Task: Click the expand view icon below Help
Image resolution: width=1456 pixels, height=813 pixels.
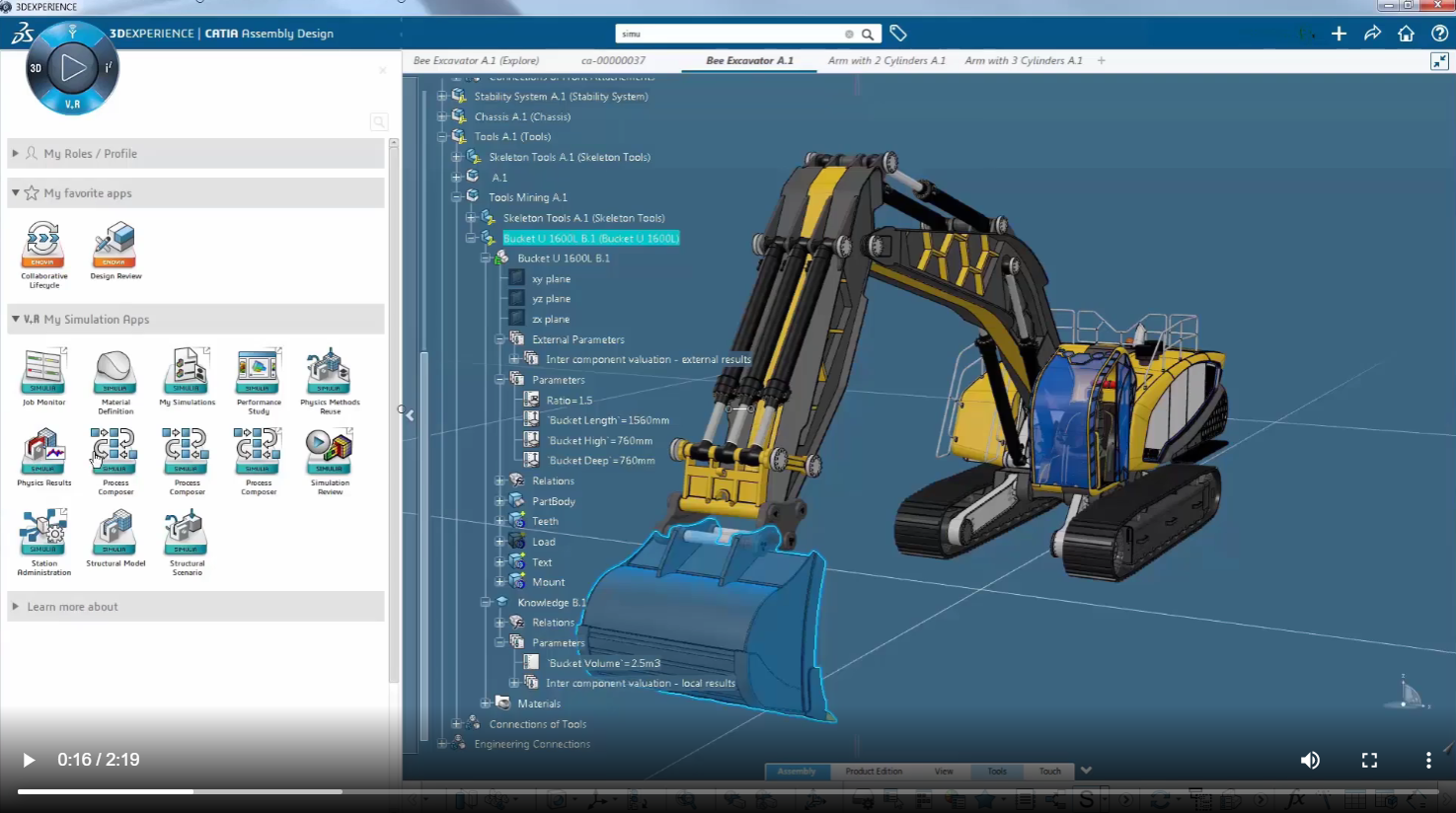Action: point(1439,61)
